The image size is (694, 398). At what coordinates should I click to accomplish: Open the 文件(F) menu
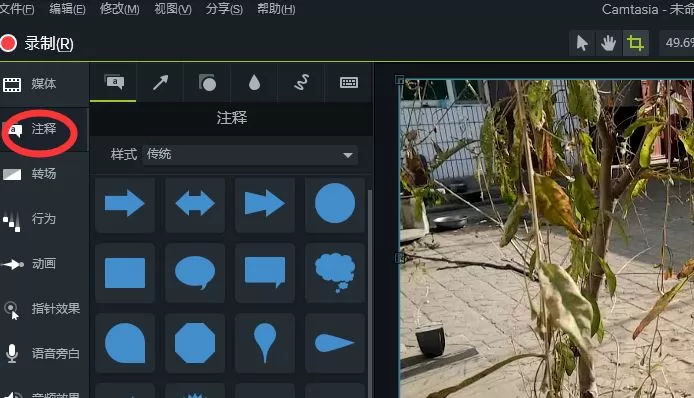coord(17,9)
